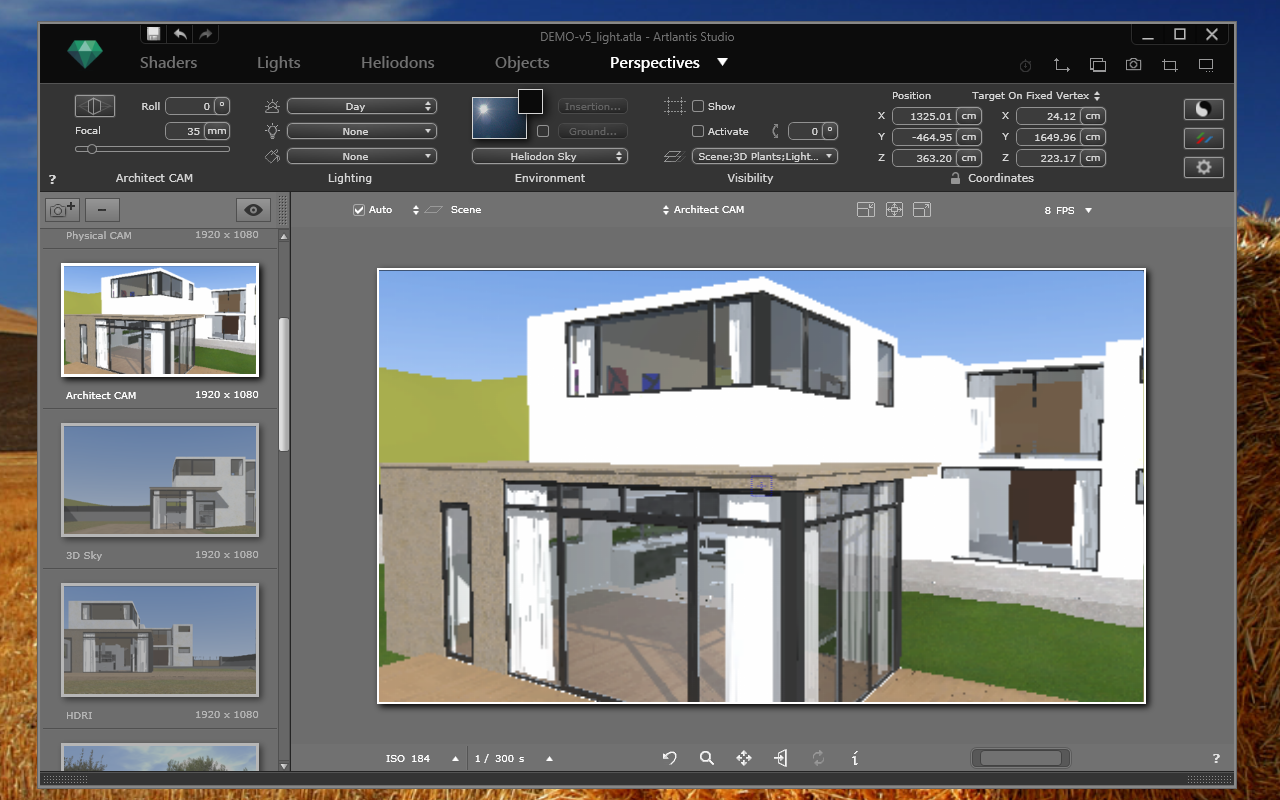Open the Architect CAM view selector above preview
Image resolution: width=1280 pixels, height=800 pixels.
[703, 210]
